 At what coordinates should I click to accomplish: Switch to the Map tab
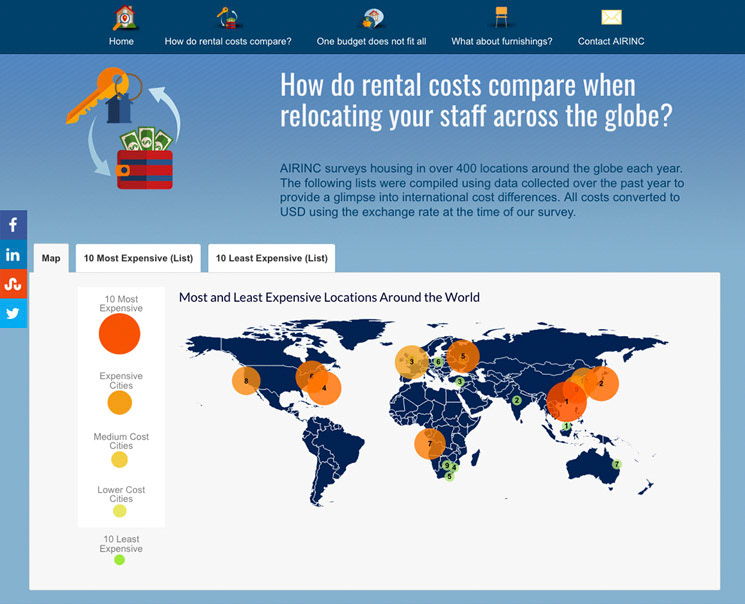(x=51, y=258)
